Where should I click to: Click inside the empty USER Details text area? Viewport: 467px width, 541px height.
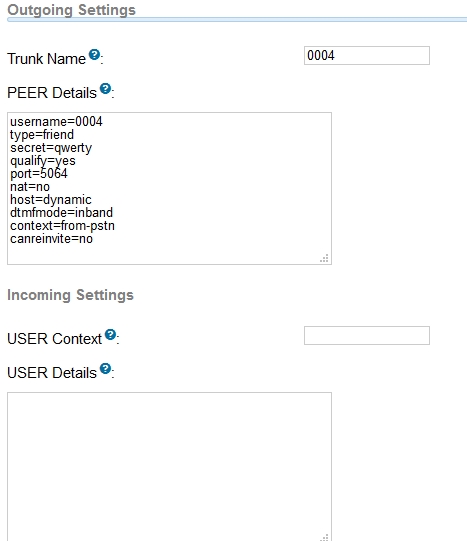pyautogui.click(x=169, y=466)
